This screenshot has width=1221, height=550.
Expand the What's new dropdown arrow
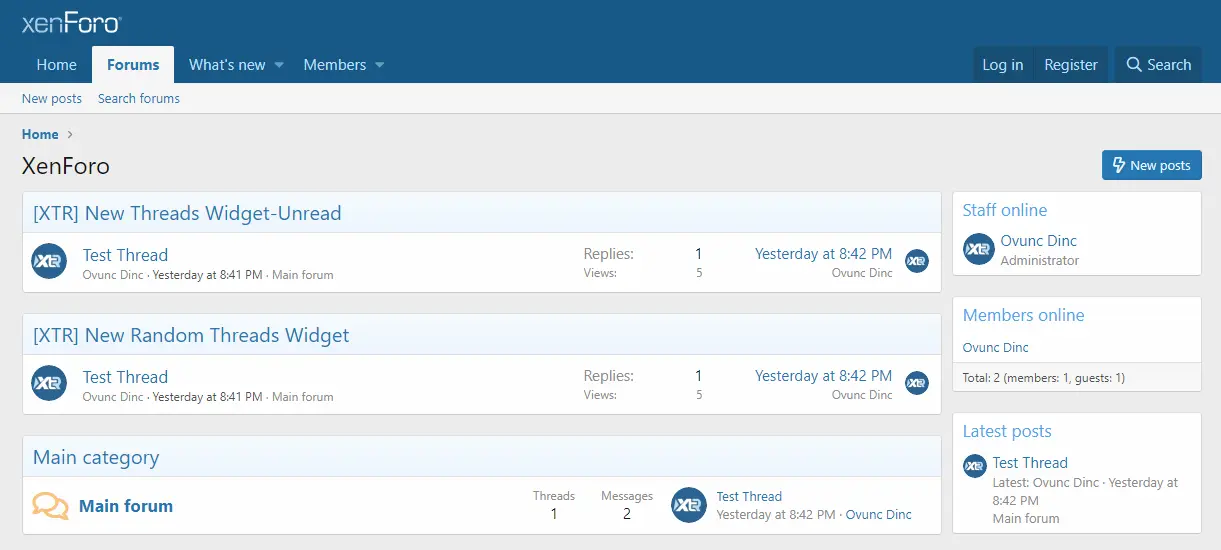point(279,65)
